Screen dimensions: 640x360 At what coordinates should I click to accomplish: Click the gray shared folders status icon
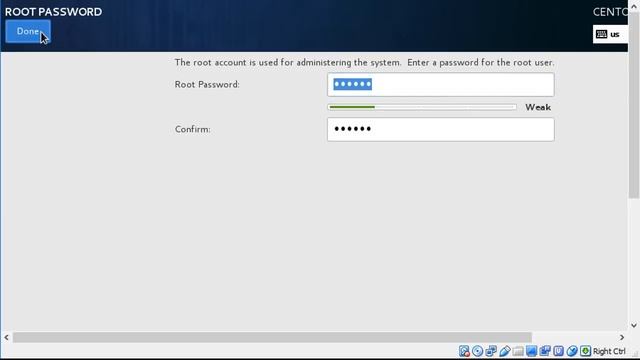point(518,351)
